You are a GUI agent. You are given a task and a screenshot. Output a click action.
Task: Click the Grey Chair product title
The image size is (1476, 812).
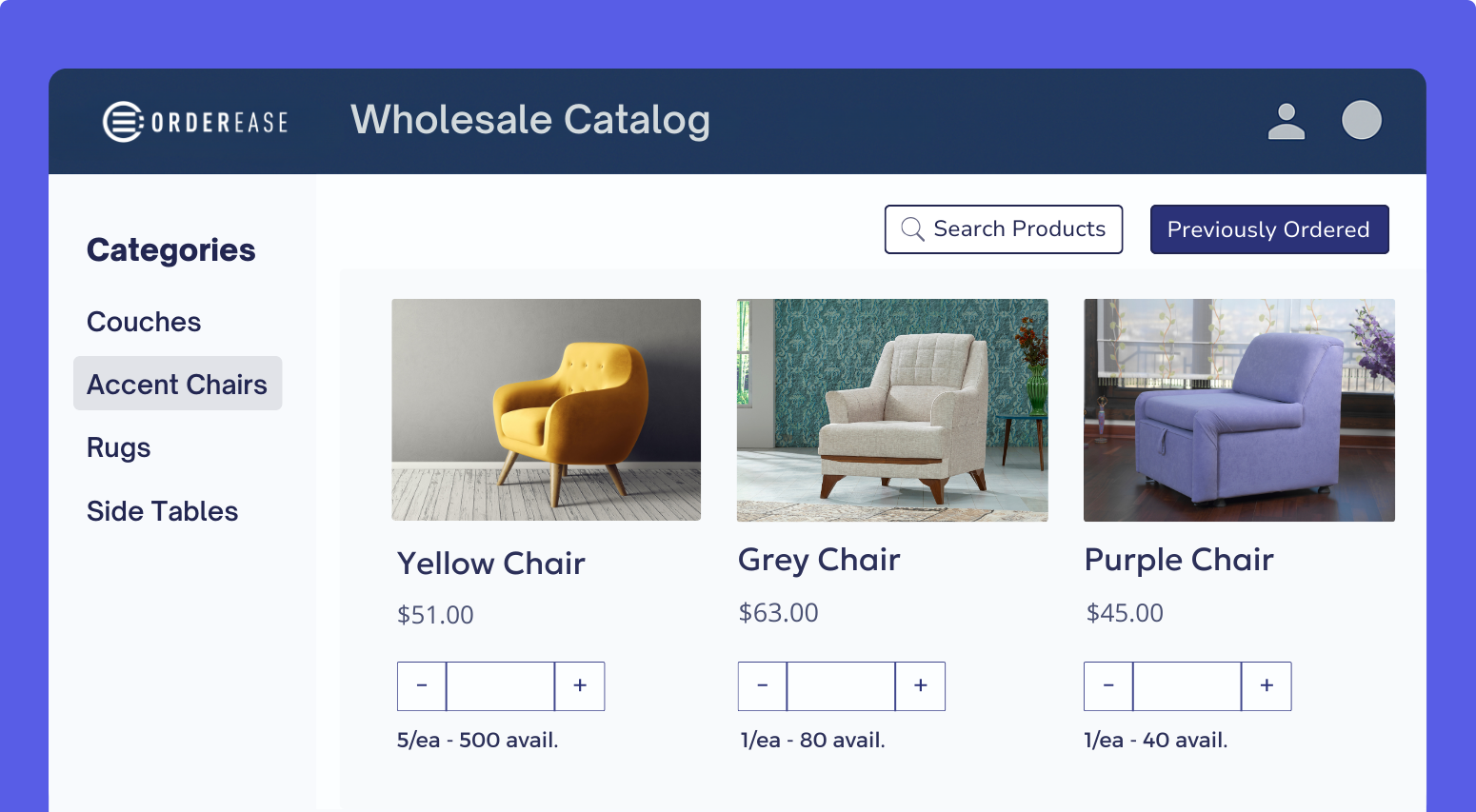tap(819, 560)
